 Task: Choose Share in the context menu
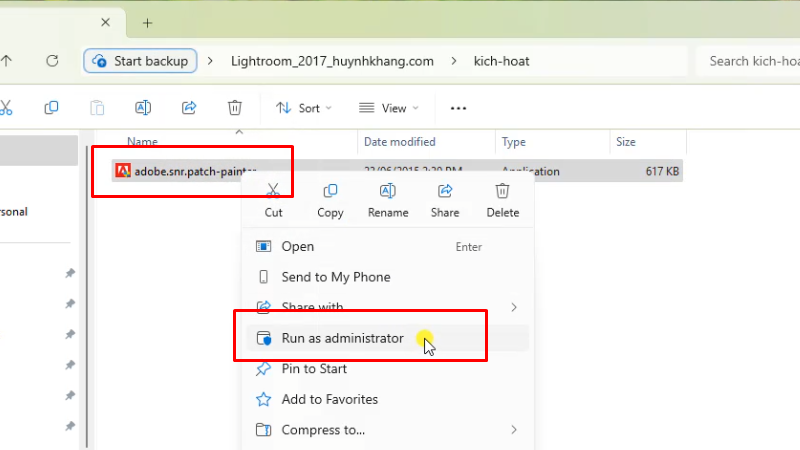[x=445, y=201]
